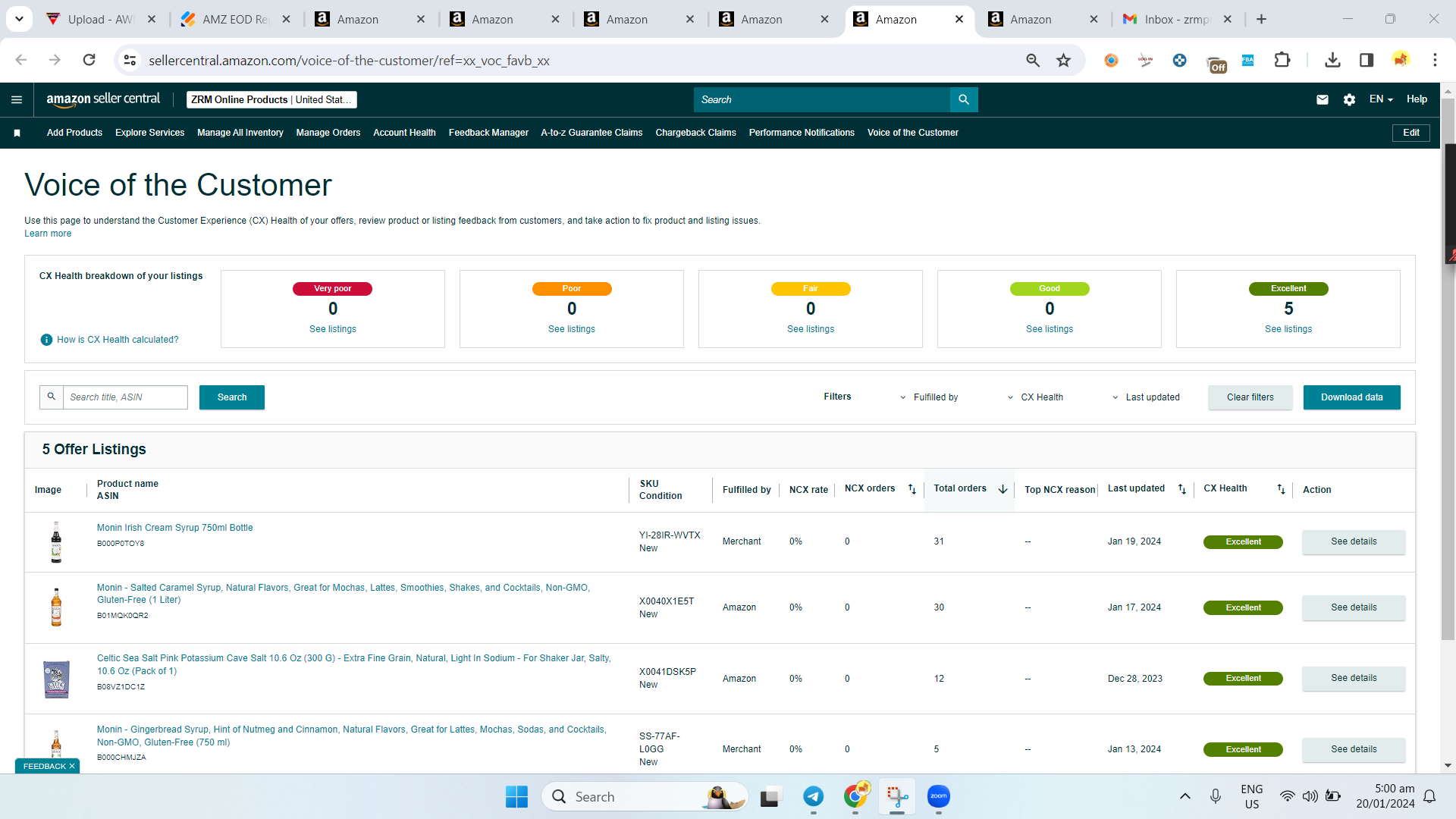Focus the Search title, ASIN field
The width and height of the screenshot is (1456, 819).
point(125,397)
